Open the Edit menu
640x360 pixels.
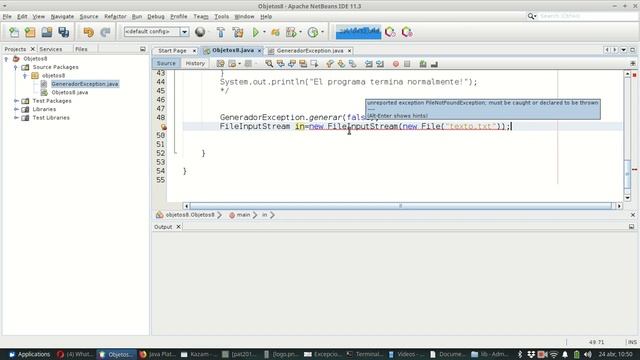[22, 16]
